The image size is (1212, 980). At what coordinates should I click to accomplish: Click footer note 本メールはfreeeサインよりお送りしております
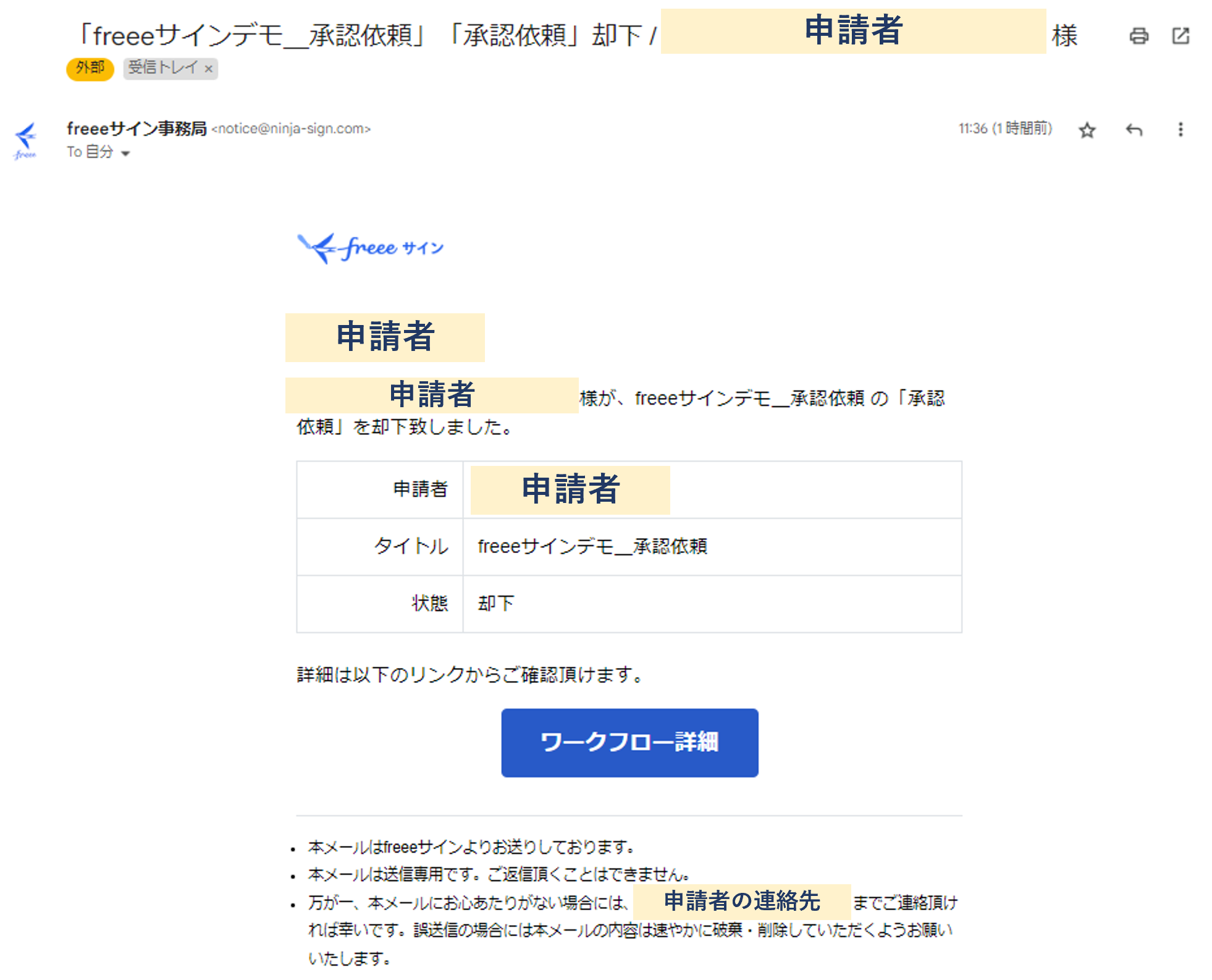click(x=471, y=847)
